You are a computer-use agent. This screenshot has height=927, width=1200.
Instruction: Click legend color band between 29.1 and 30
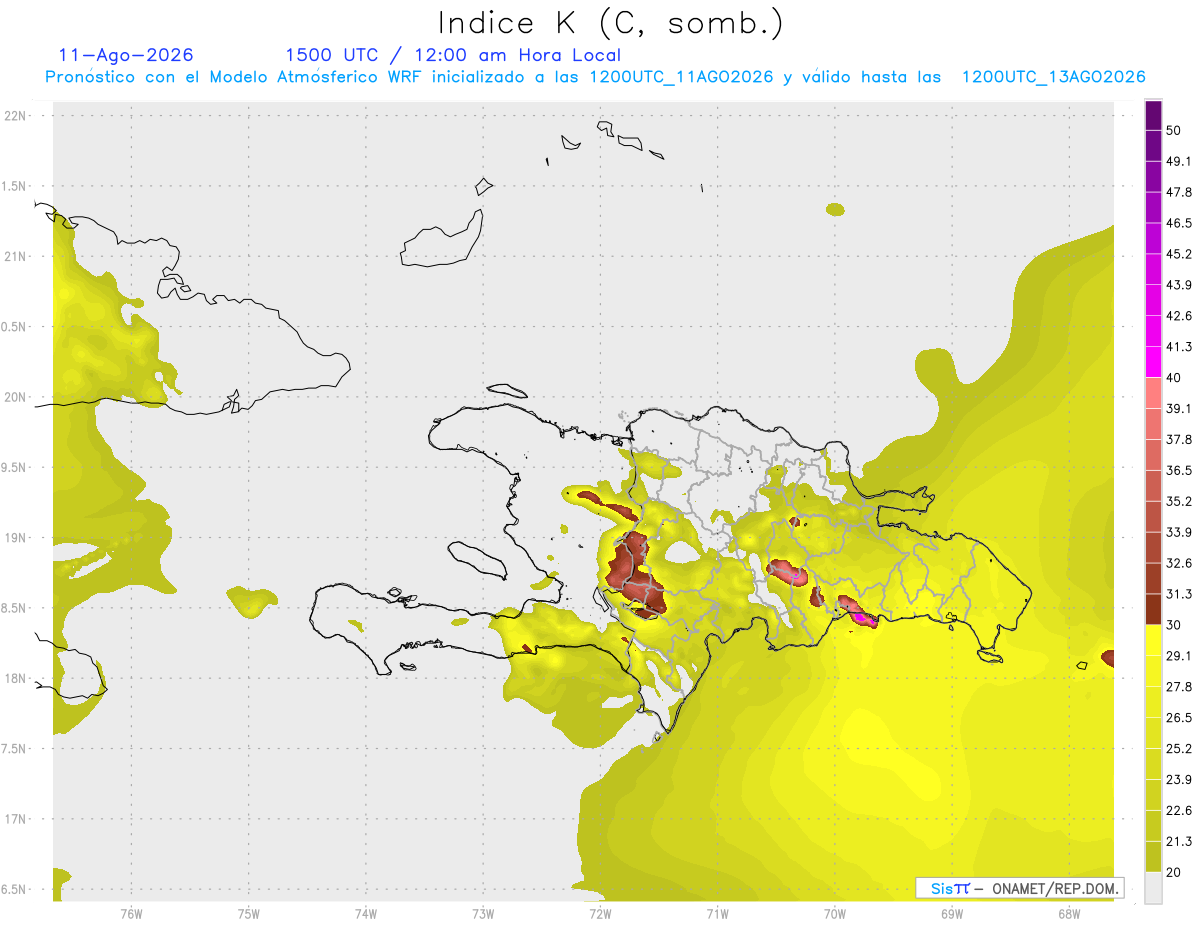coord(1153,640)
